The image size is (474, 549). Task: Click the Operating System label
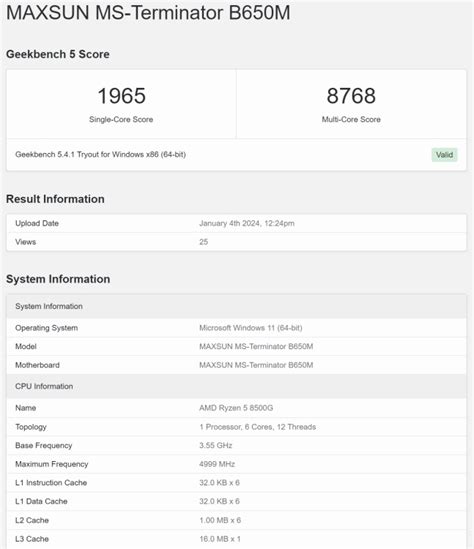pyautogui.click(x=47, y=328)
